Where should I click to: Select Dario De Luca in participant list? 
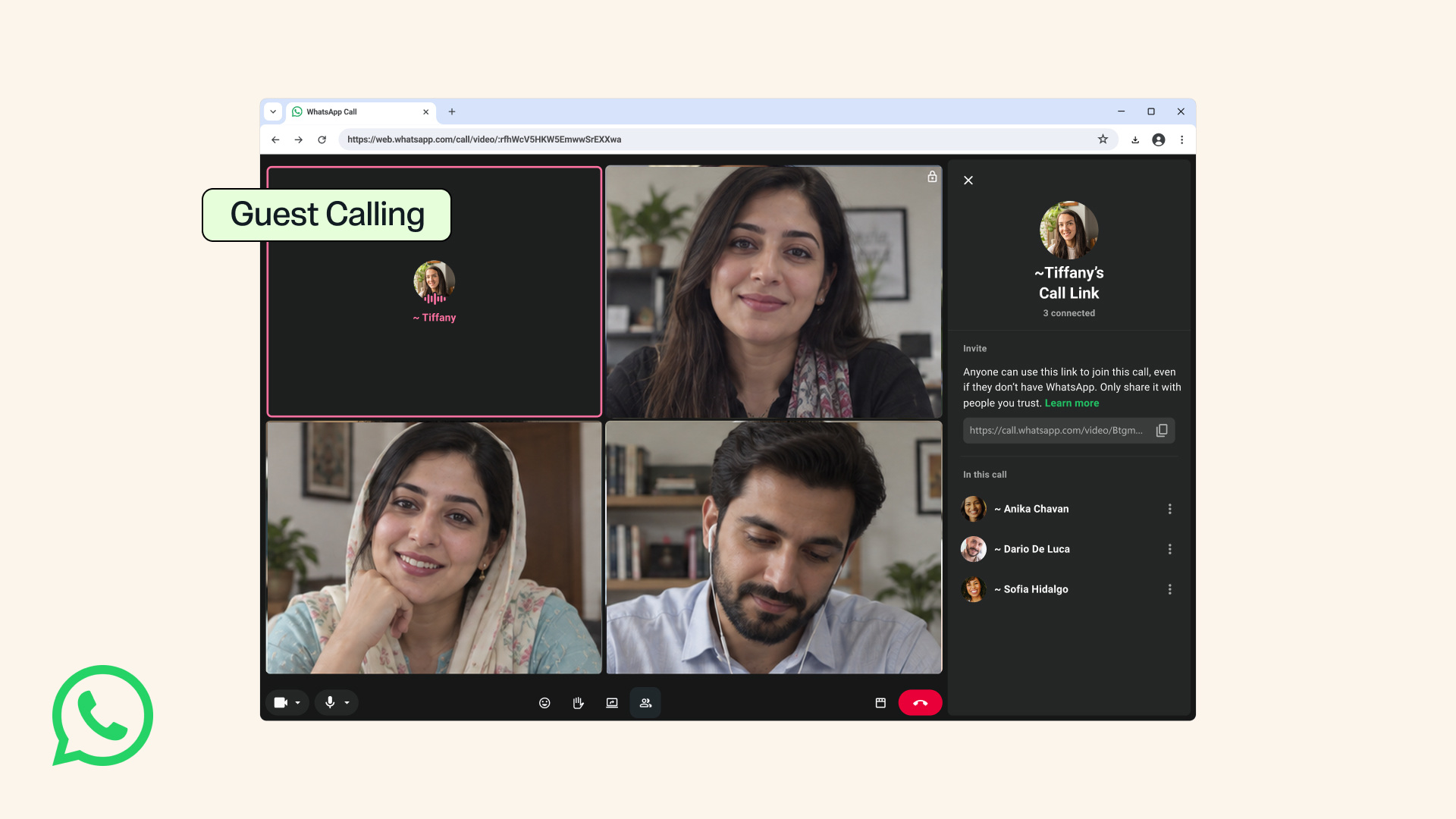pos(1068,549)
